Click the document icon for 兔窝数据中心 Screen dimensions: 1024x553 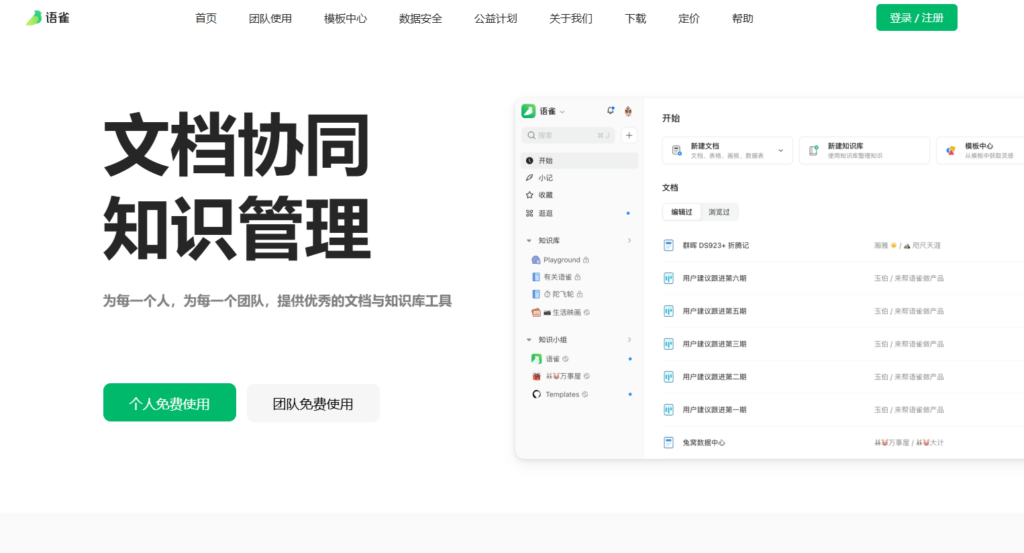pos(669,443)
